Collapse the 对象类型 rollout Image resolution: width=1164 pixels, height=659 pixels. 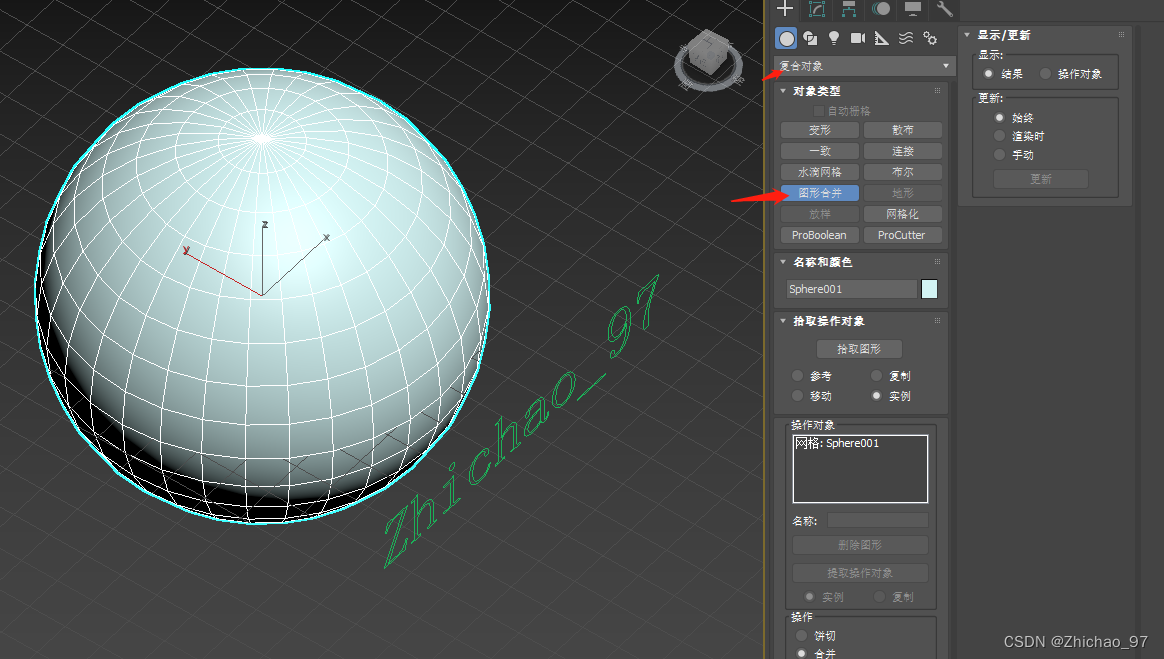[x=783, y=91]
